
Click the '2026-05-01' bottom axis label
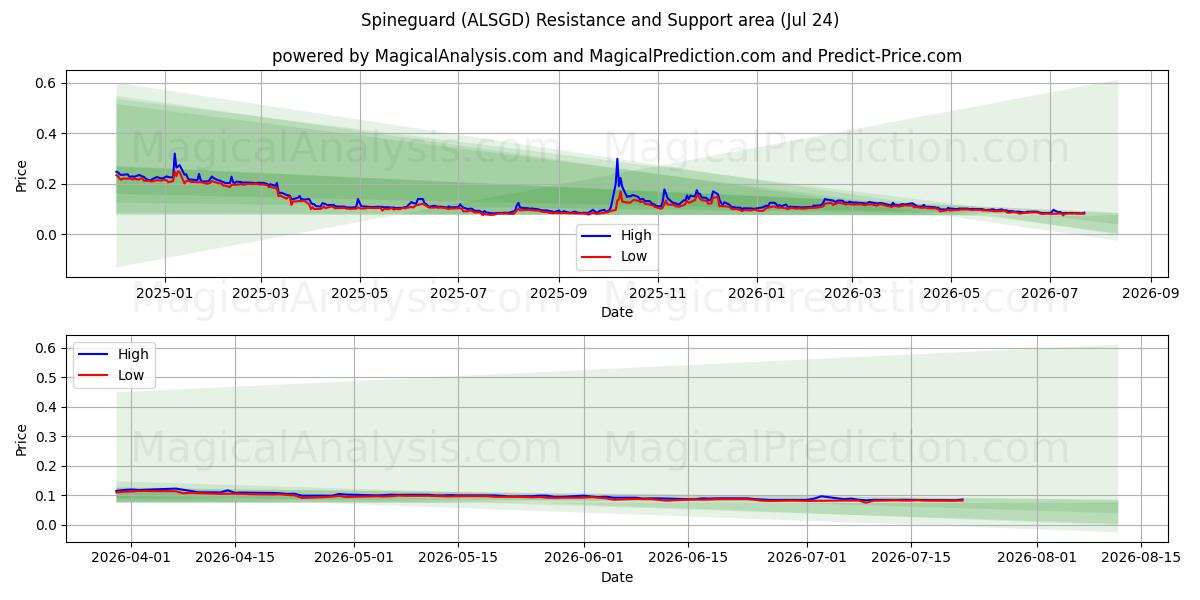click(x=354, y=558)
